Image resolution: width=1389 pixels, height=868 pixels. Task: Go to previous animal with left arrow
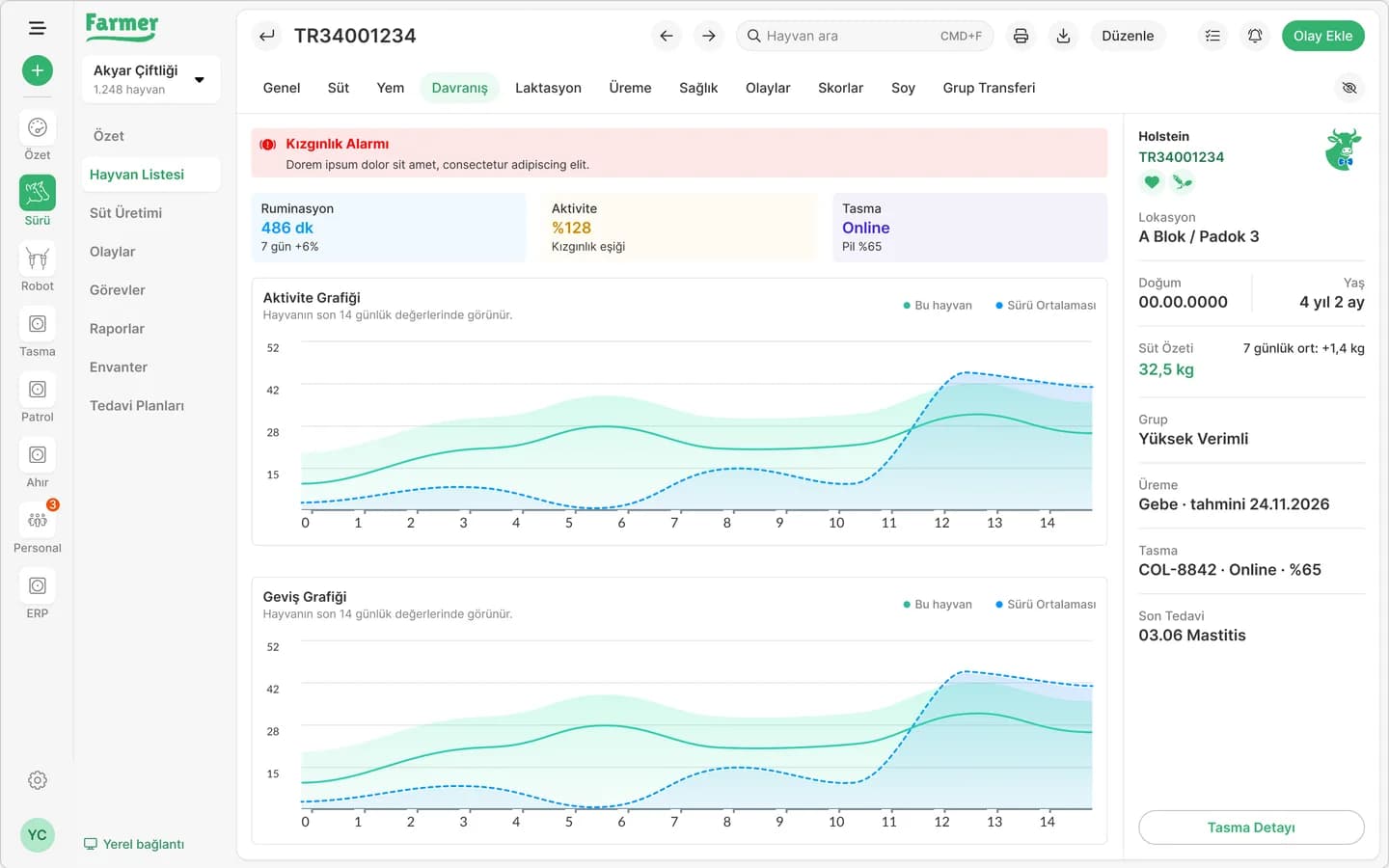(667, 36)
